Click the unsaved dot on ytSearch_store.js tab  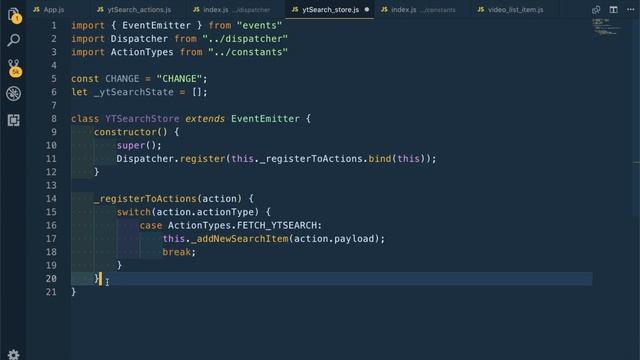(367, 9)
